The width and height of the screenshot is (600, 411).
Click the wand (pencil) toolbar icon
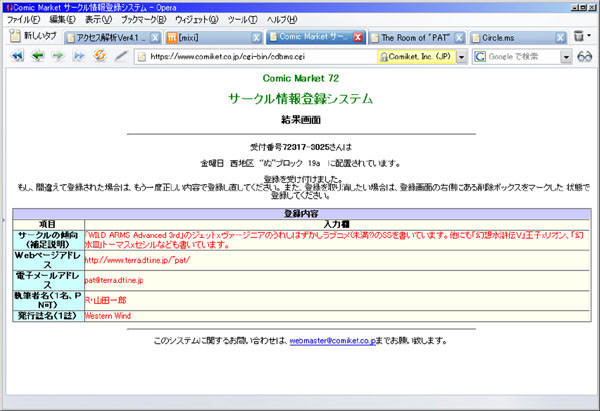121,56
